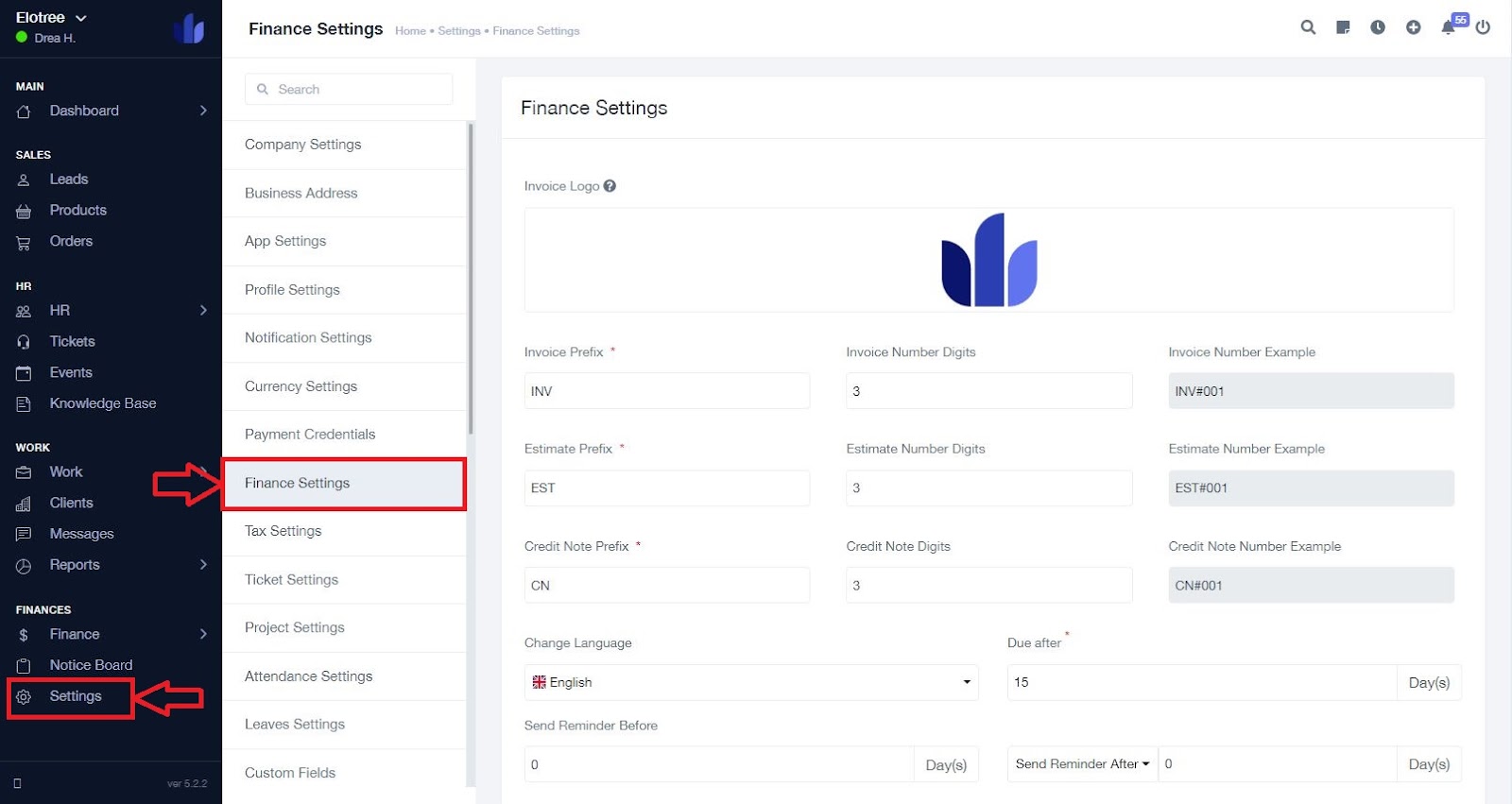This screenshot has height=804, width=1512.
Task: Expand the HR submenu chevron
Action: click(203, 310)
